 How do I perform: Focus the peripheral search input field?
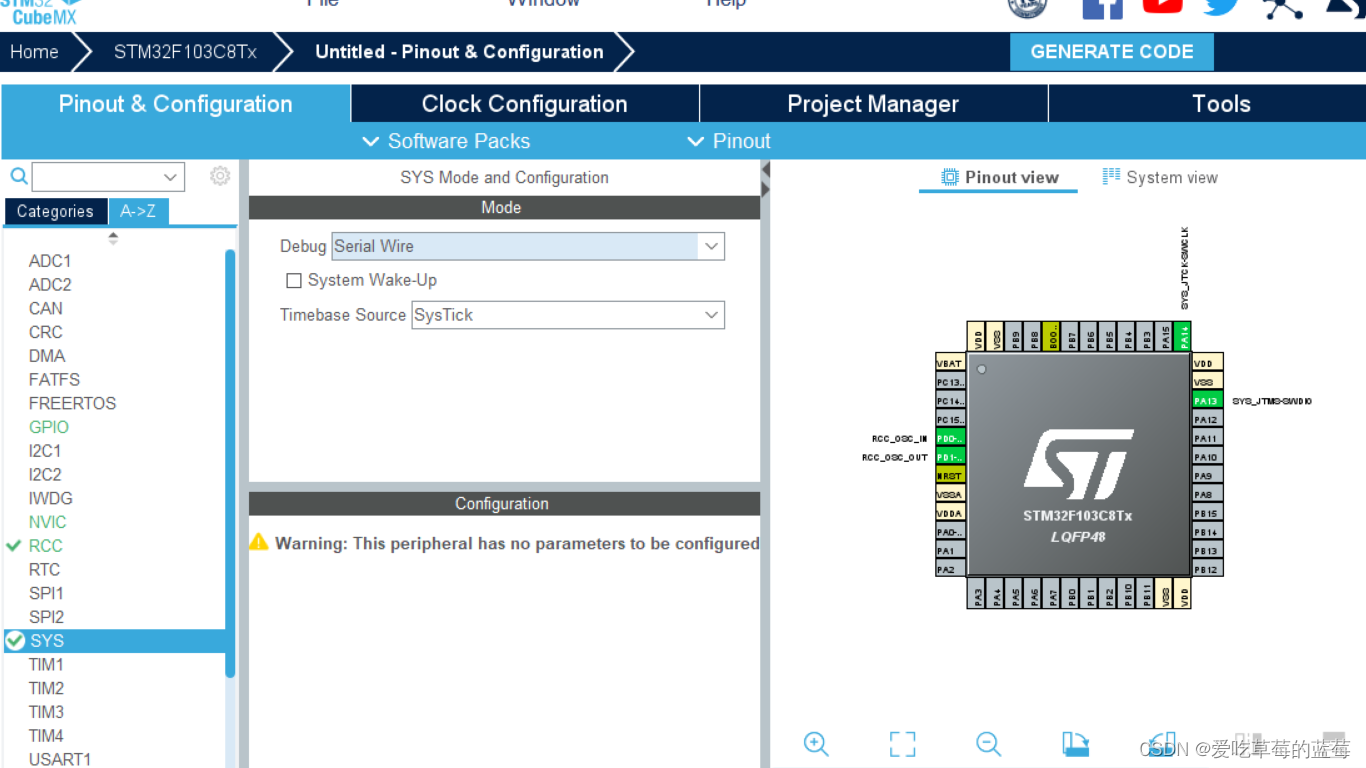pos(96,177)
